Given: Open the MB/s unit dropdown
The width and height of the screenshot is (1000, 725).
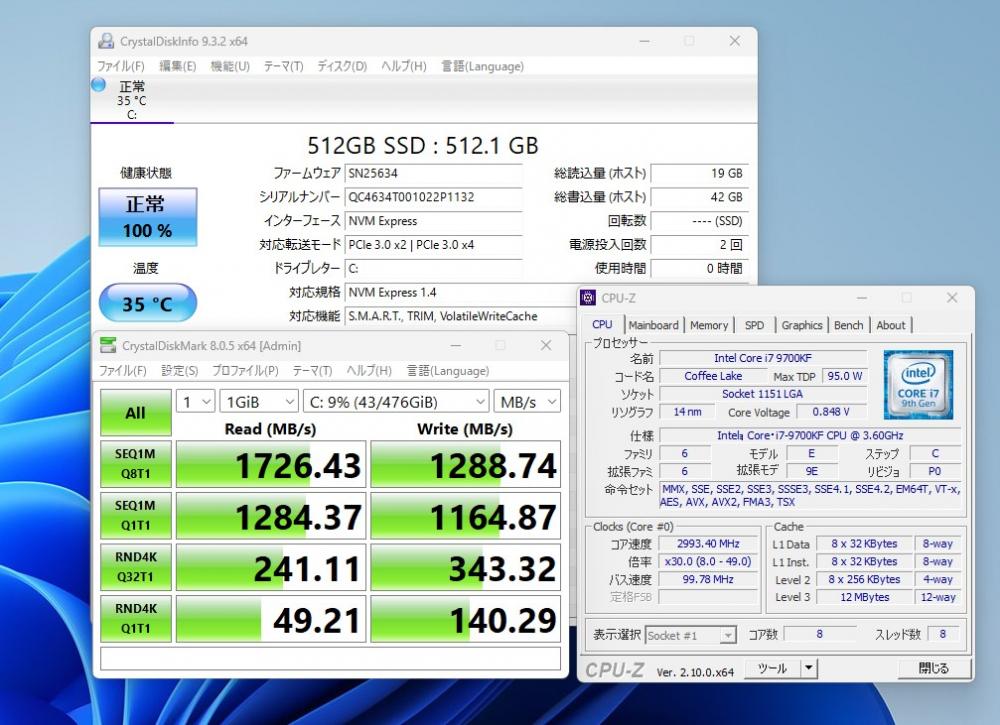Looking at the screenshot, I should pyautogui.click(x=527, y=402).
